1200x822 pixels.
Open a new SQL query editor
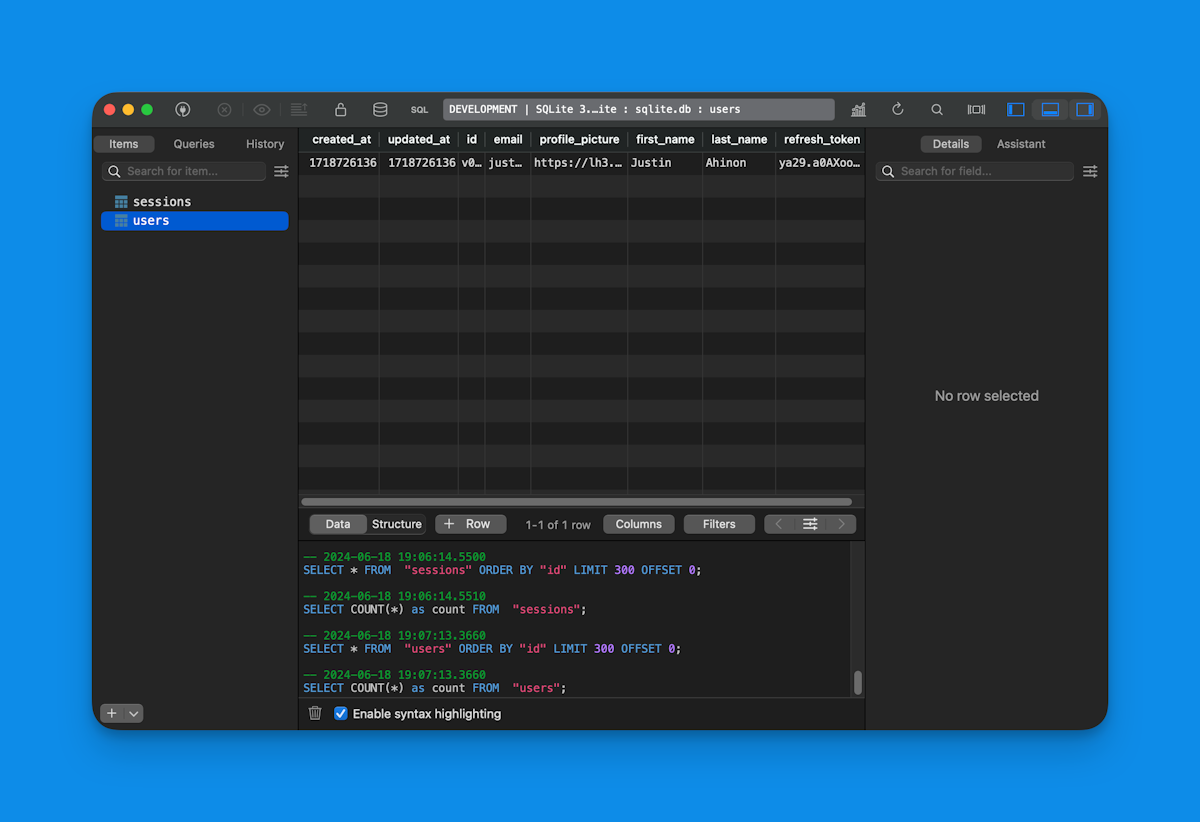pos(419,109)
